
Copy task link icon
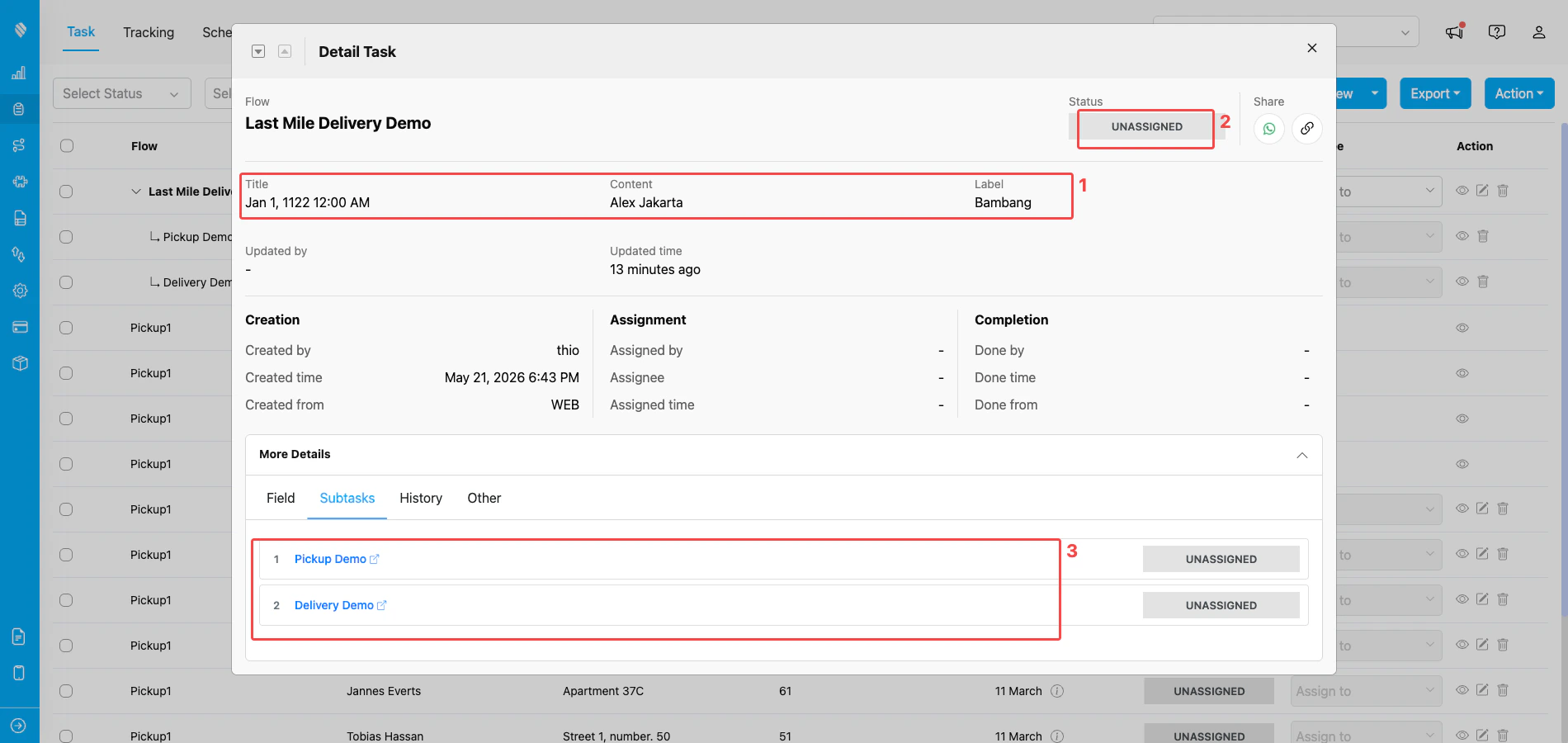tap(1307, 129)
